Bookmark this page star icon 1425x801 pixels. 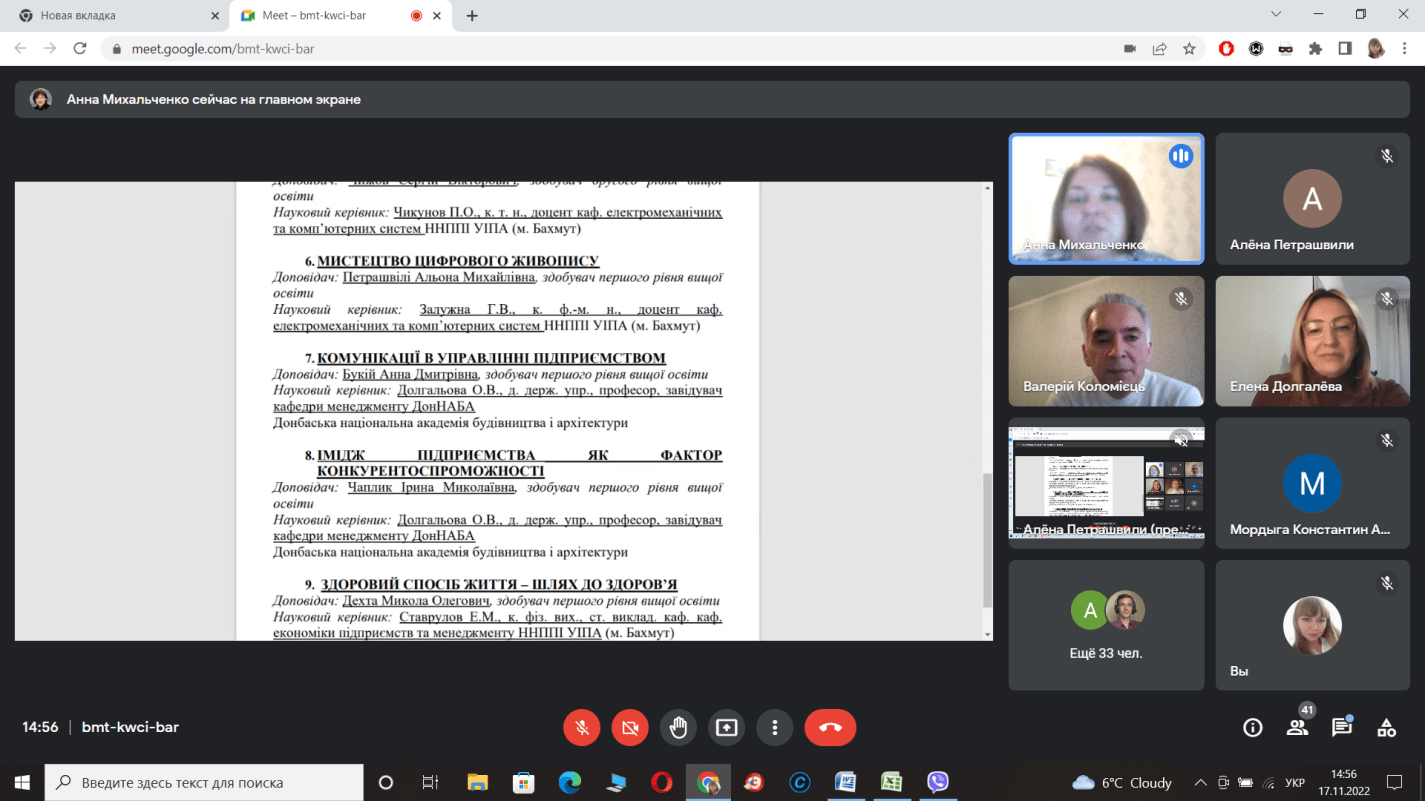coord(1189,48)
